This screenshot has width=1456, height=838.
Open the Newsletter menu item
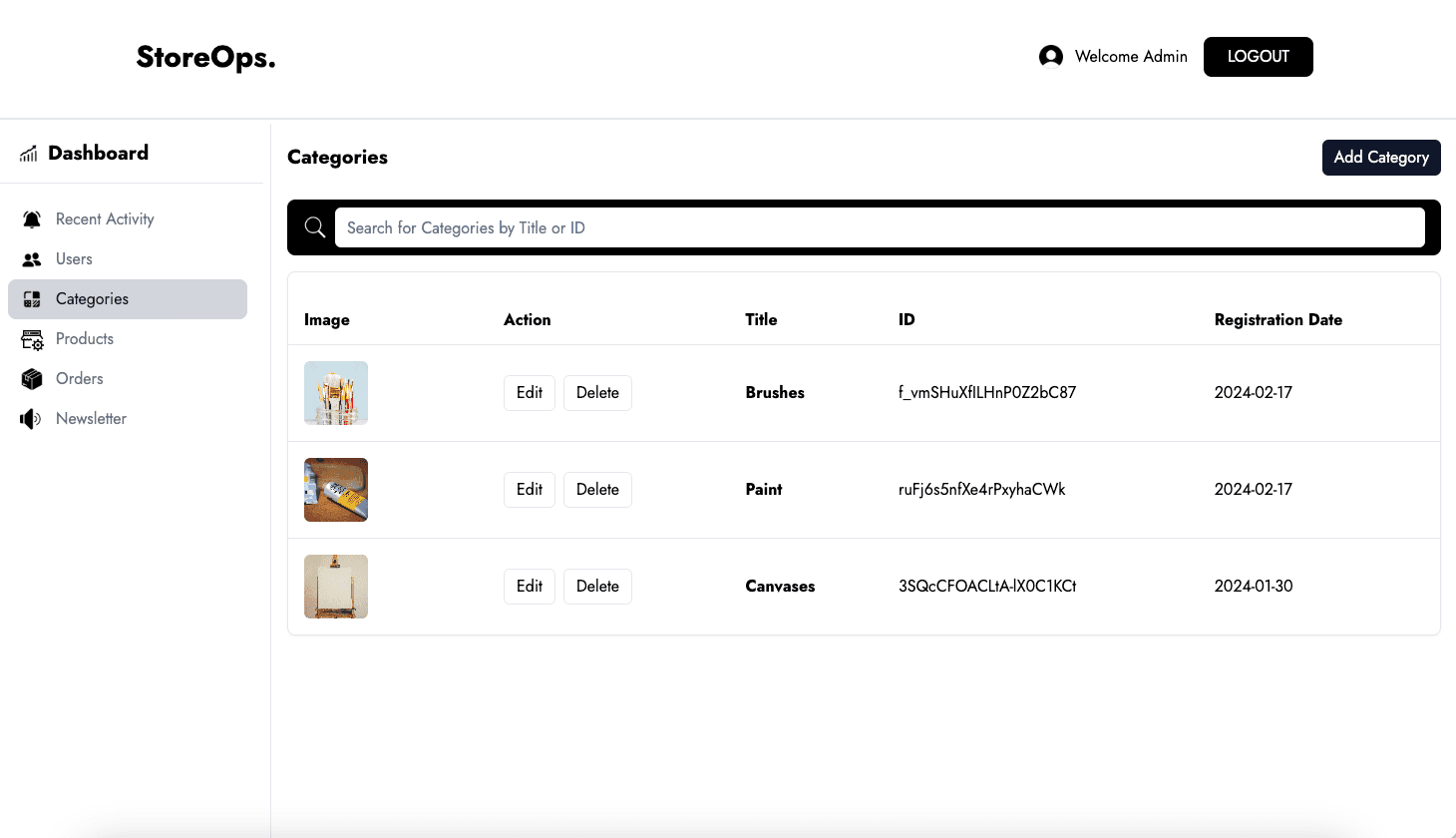pos(91,419)
